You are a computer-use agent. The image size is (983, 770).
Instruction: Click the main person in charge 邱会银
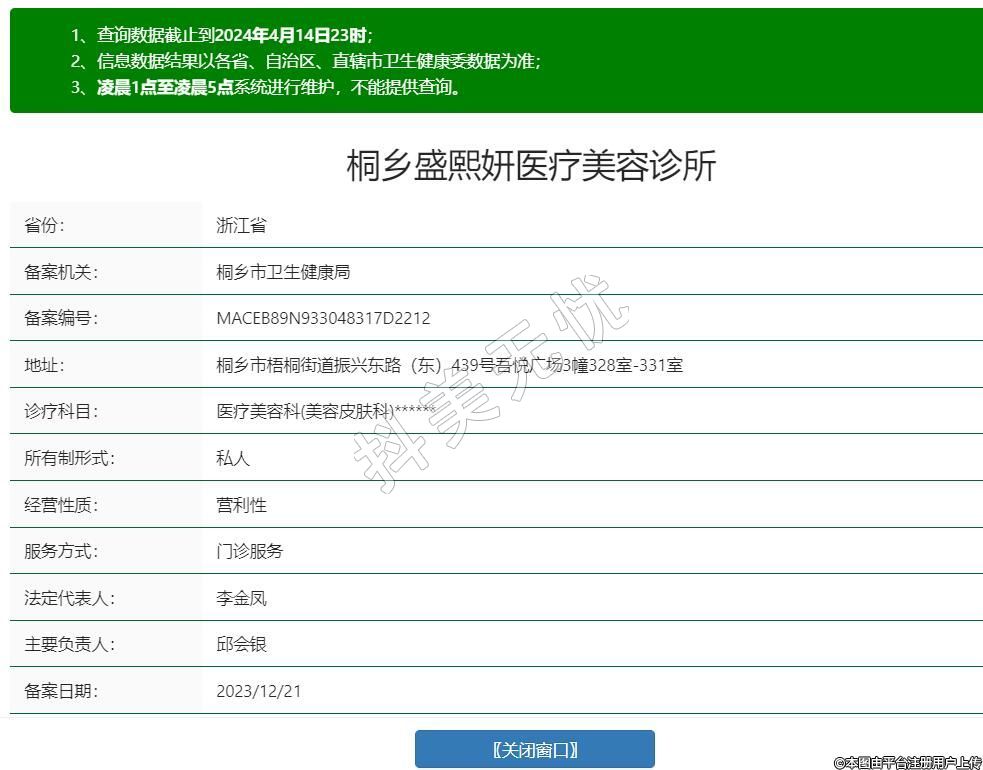click(241, 644)
